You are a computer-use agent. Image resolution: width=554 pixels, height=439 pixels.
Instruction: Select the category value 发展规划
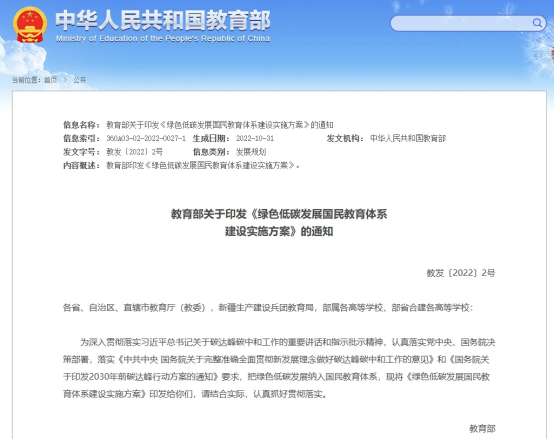tap(251, 152)
